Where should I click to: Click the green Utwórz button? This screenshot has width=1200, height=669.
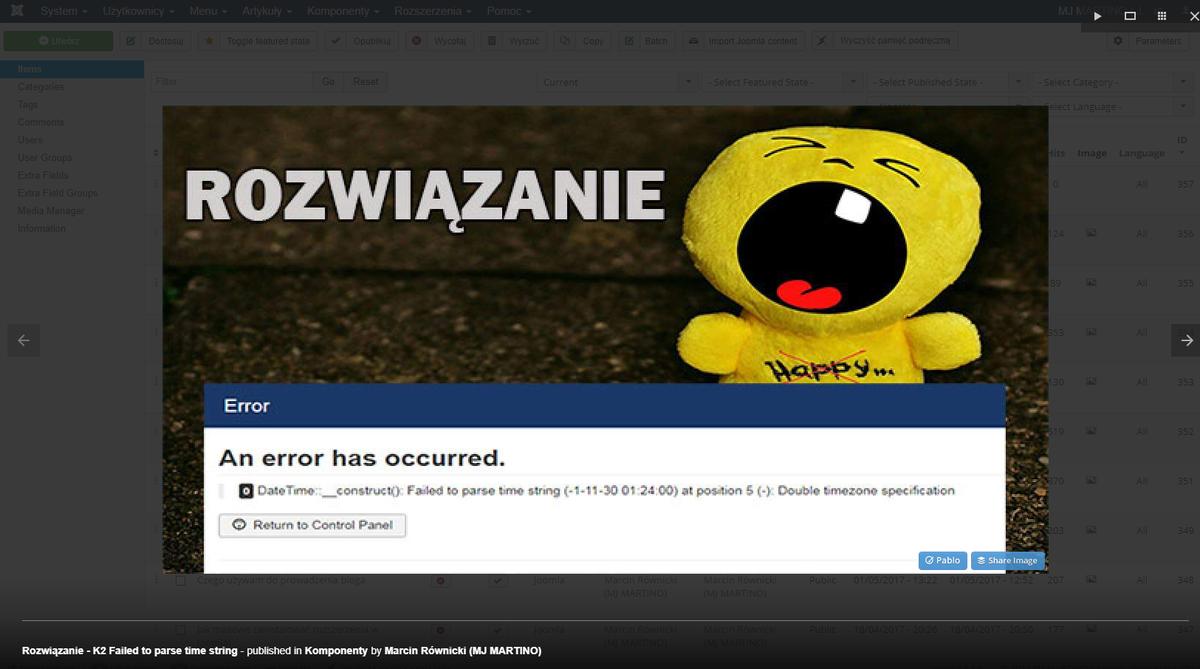pos(59,41)
